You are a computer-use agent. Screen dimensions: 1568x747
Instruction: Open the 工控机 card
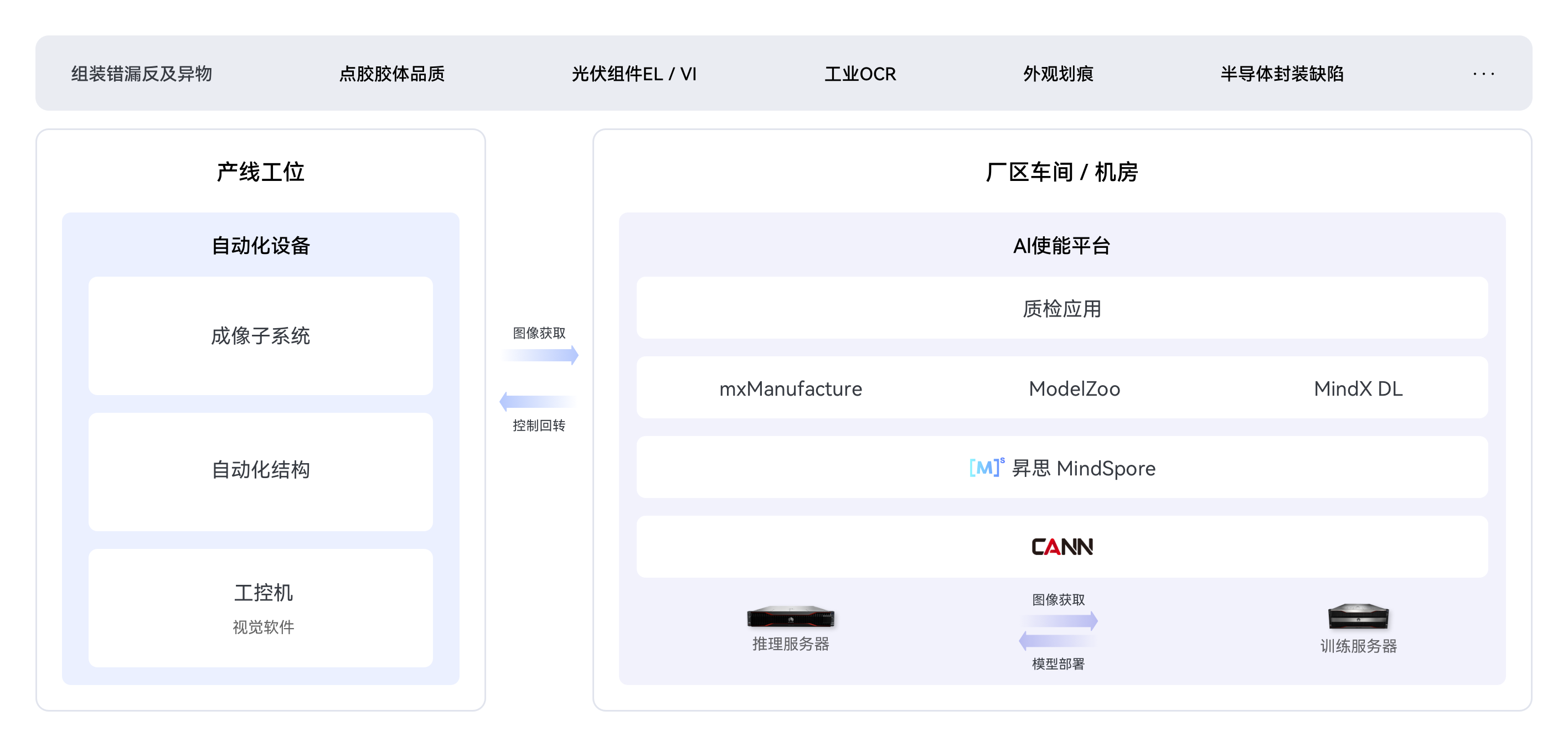click(261, 608)
